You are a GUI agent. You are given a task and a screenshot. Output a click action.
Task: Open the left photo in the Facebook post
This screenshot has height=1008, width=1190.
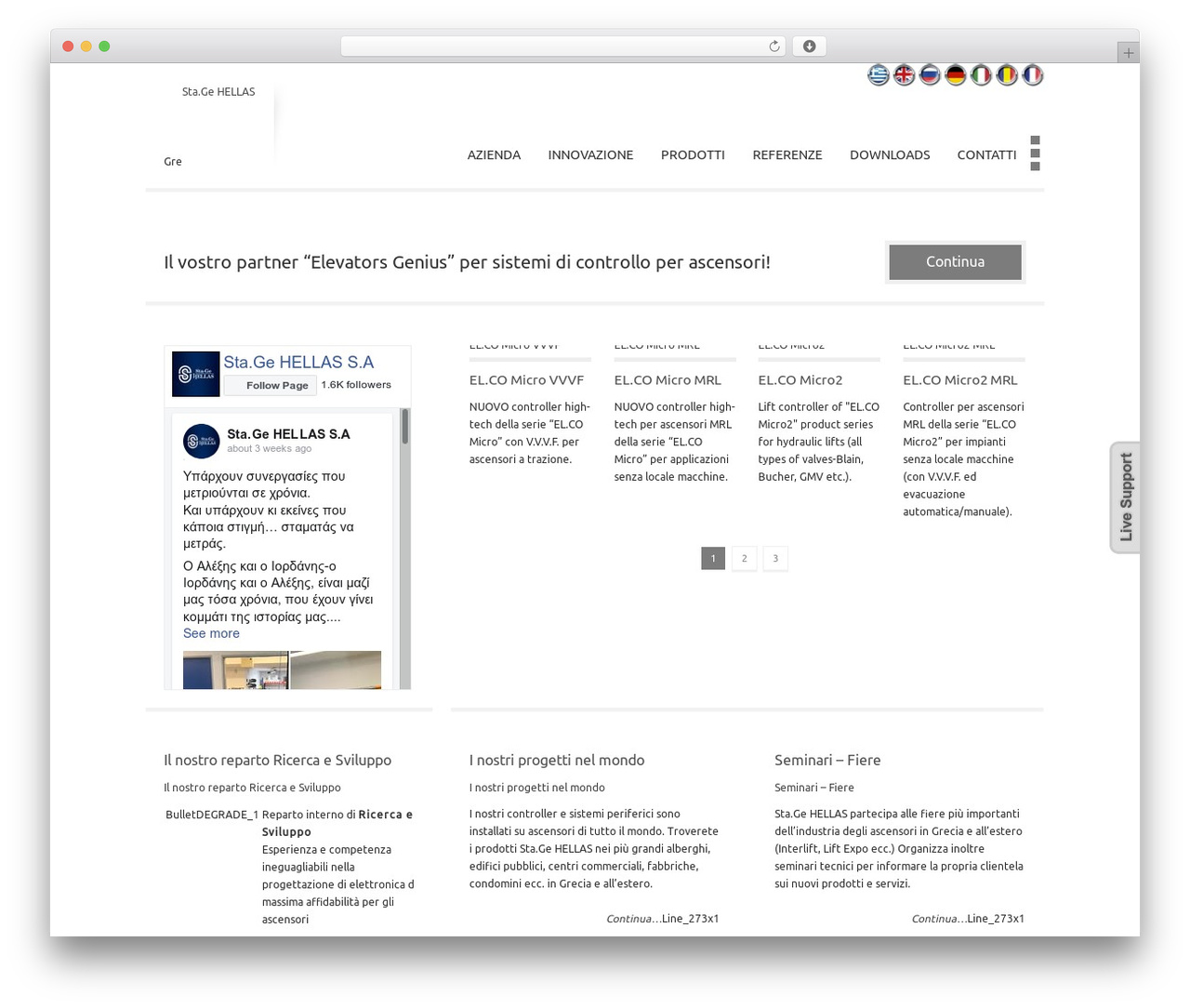[235, 670]
